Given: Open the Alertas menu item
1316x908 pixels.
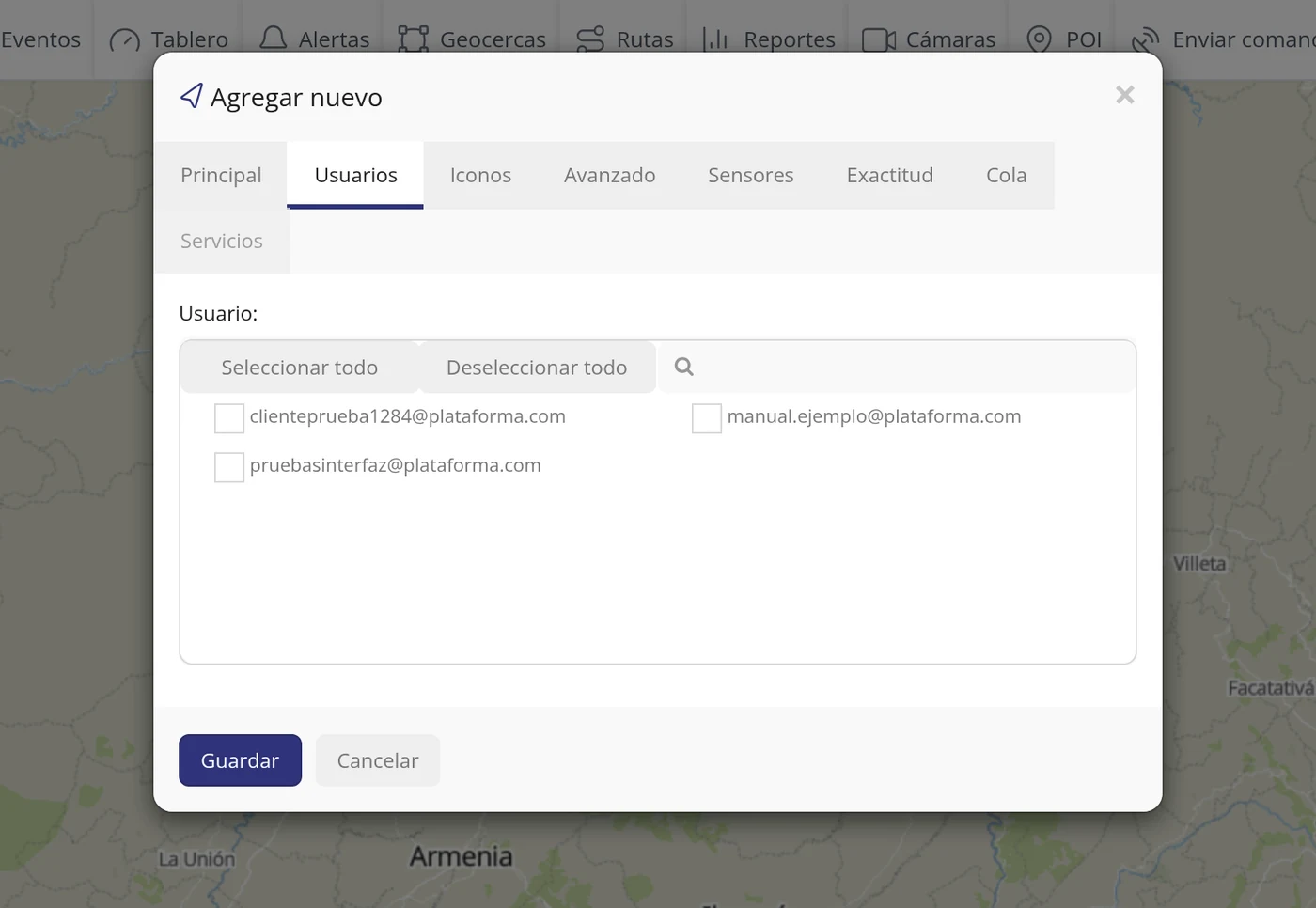Looking at the screenshot, I should pos(314,39).
